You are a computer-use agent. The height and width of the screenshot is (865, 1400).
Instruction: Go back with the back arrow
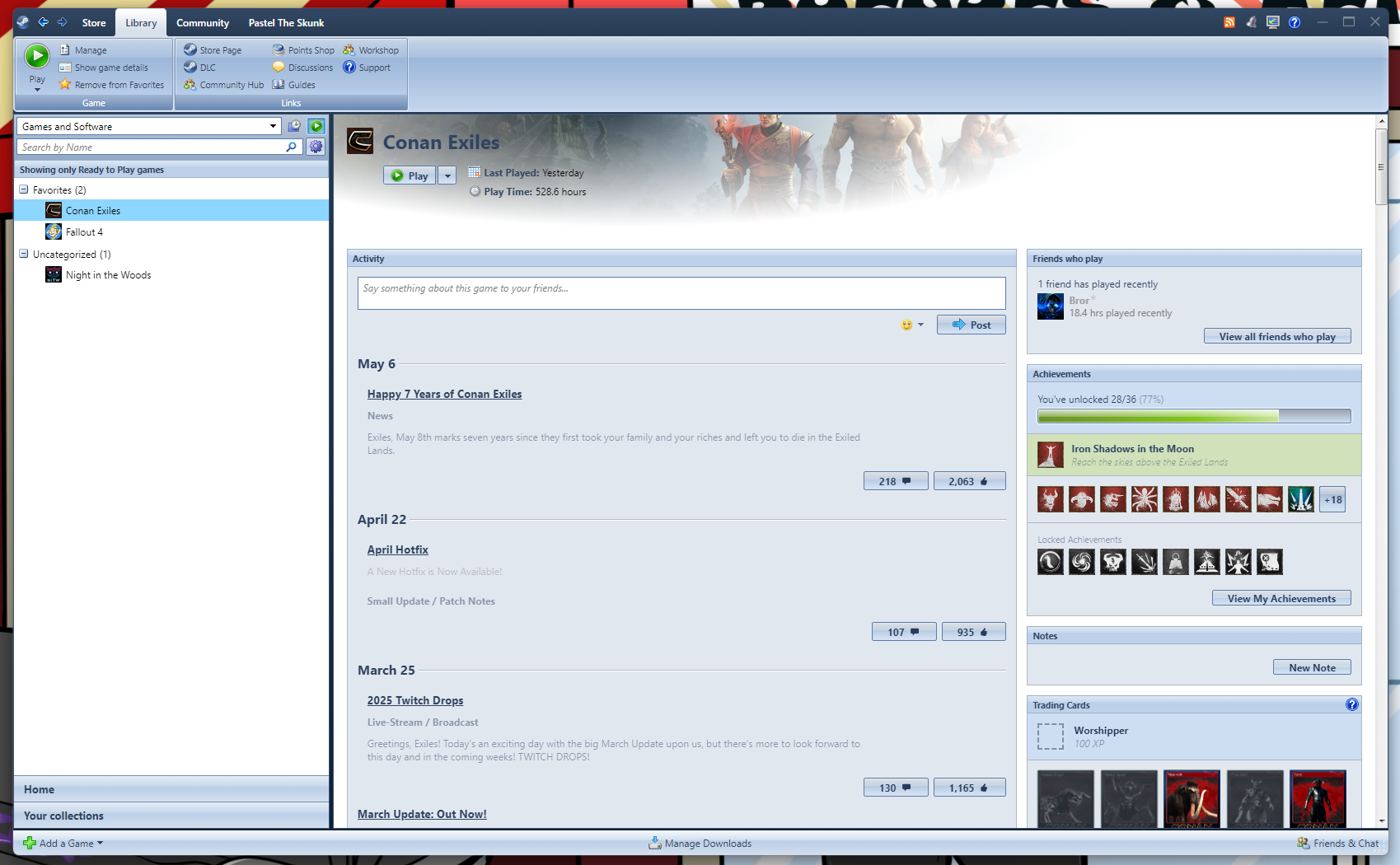[43, 22]
